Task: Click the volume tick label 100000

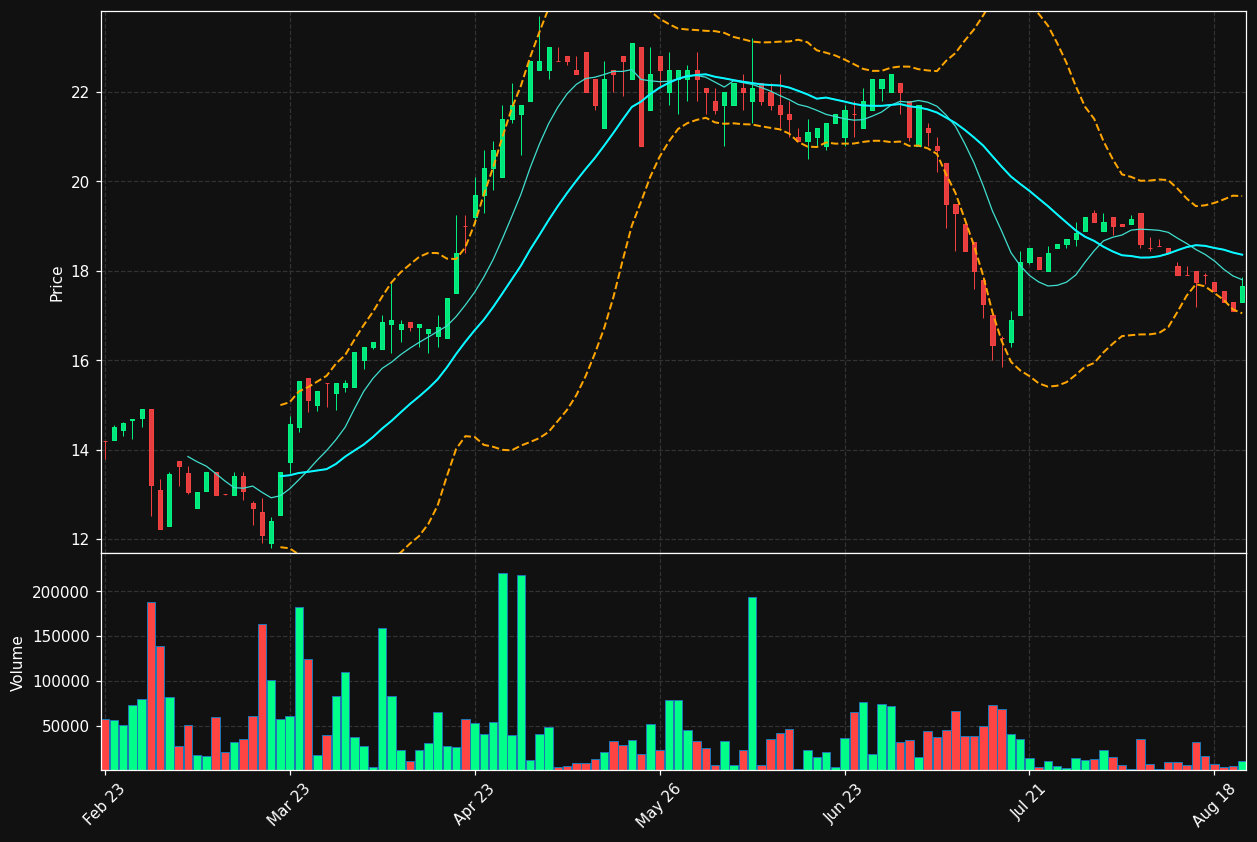Action: click(62, 682)
